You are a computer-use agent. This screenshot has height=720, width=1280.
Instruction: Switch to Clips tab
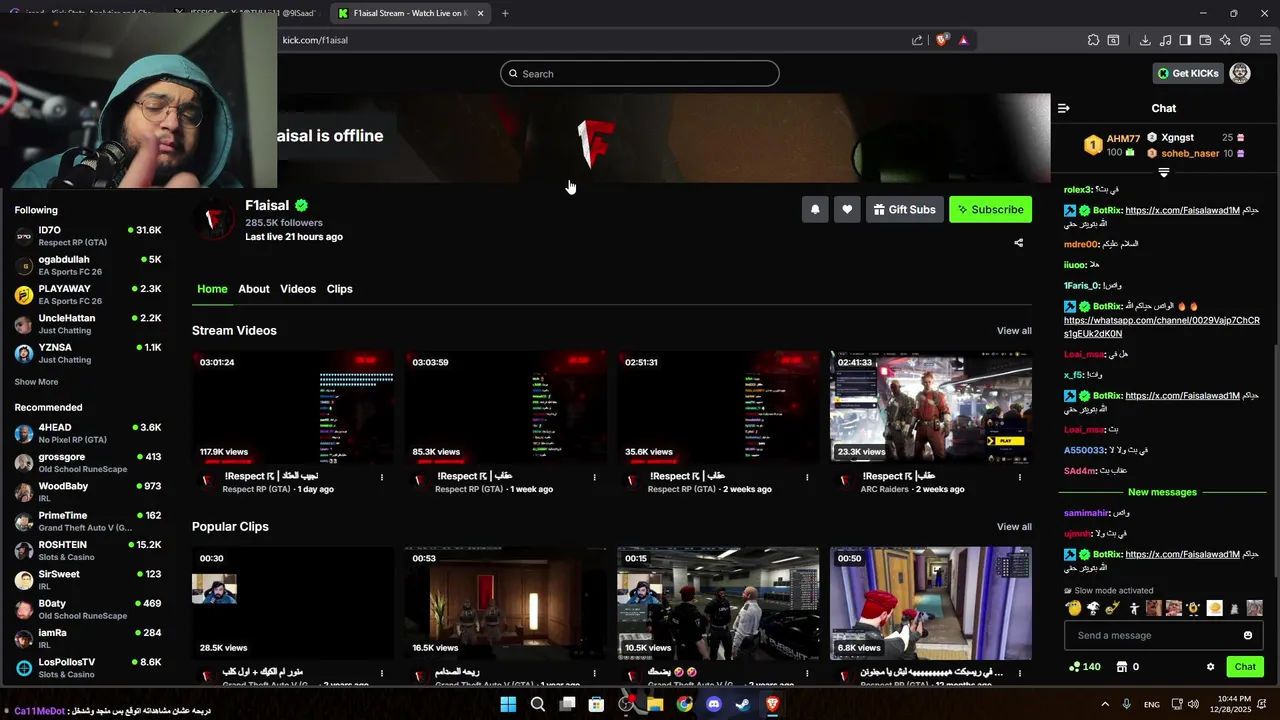click(340, 289)
